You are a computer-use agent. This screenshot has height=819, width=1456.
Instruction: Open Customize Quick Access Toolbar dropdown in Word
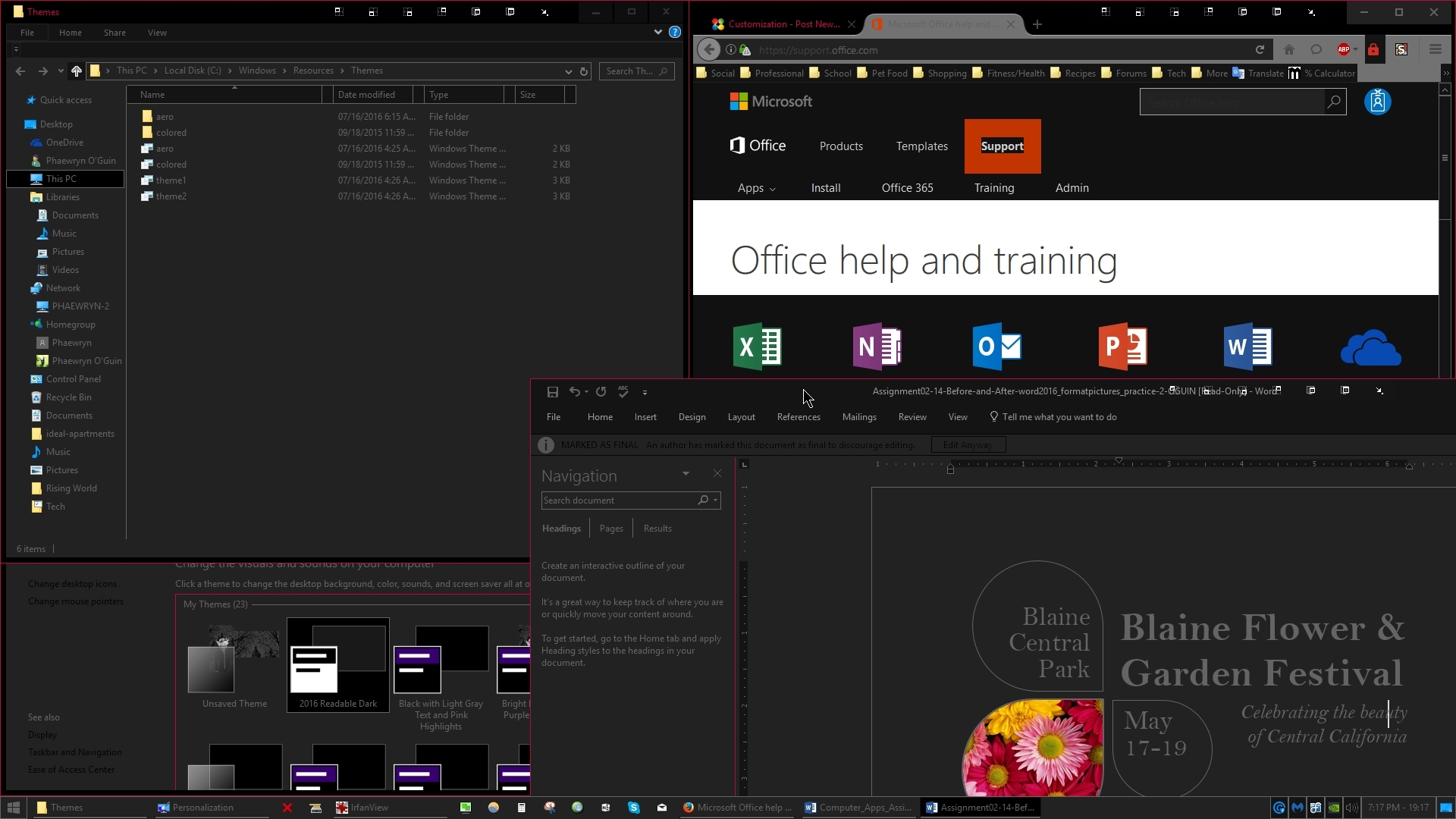[645, 393]
